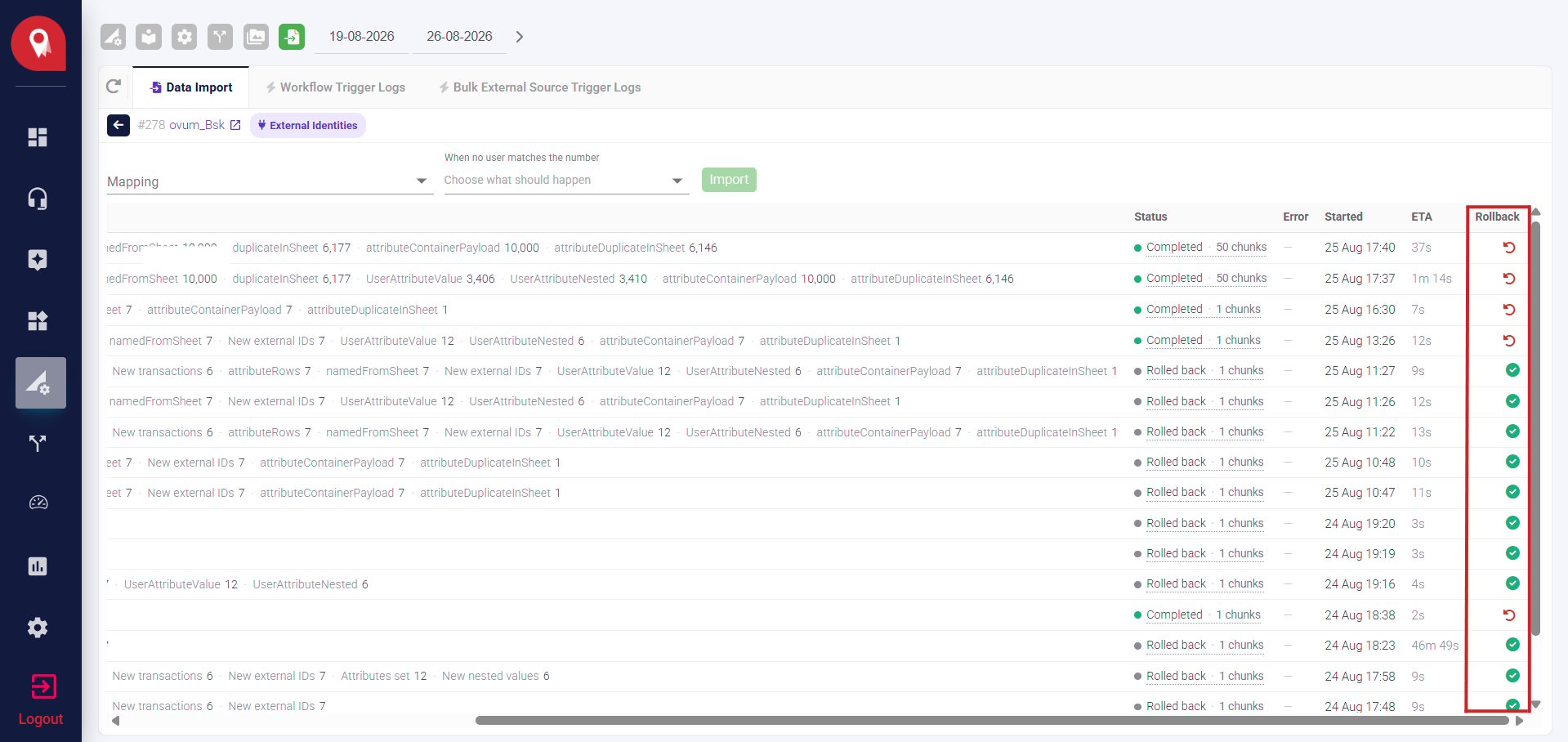
Task: Click the horizontal scrollbar thumb
Action: click(x=992, y=721)
